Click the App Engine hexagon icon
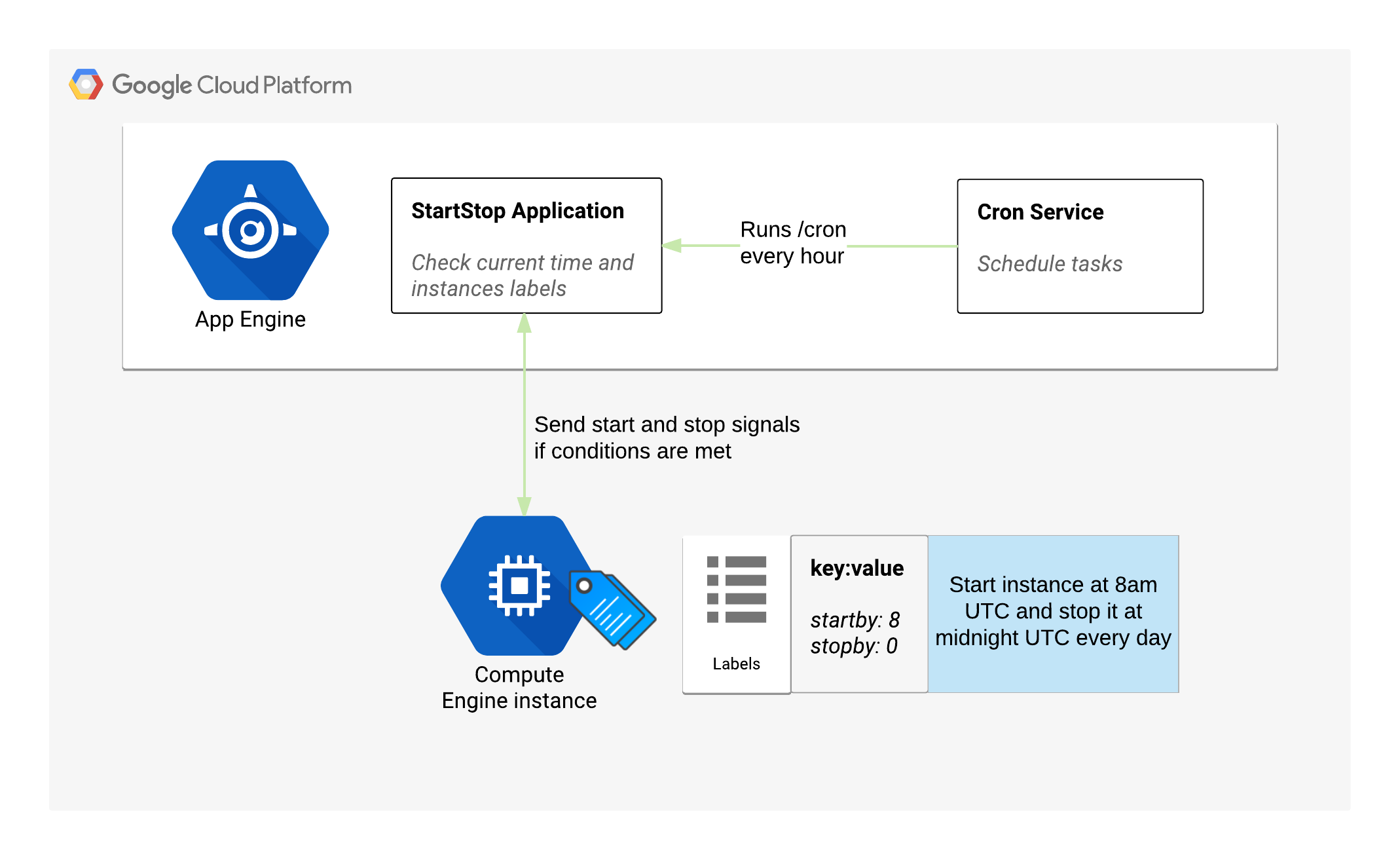 click(x=250, y=230)
